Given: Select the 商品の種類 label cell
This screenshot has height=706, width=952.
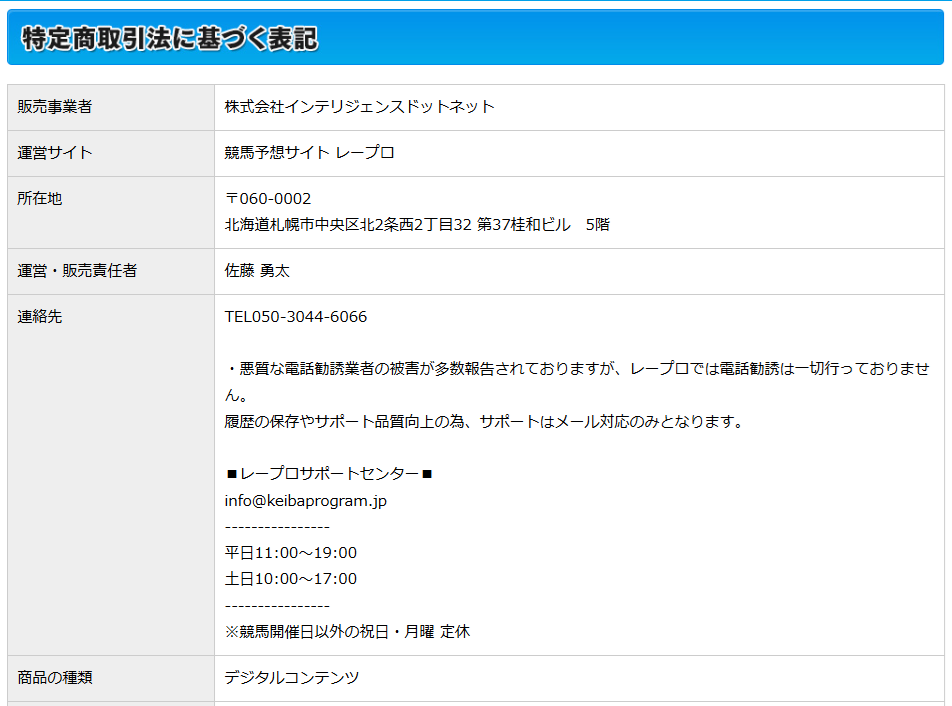Looking at the screenshot, I should tap(111, 679).
